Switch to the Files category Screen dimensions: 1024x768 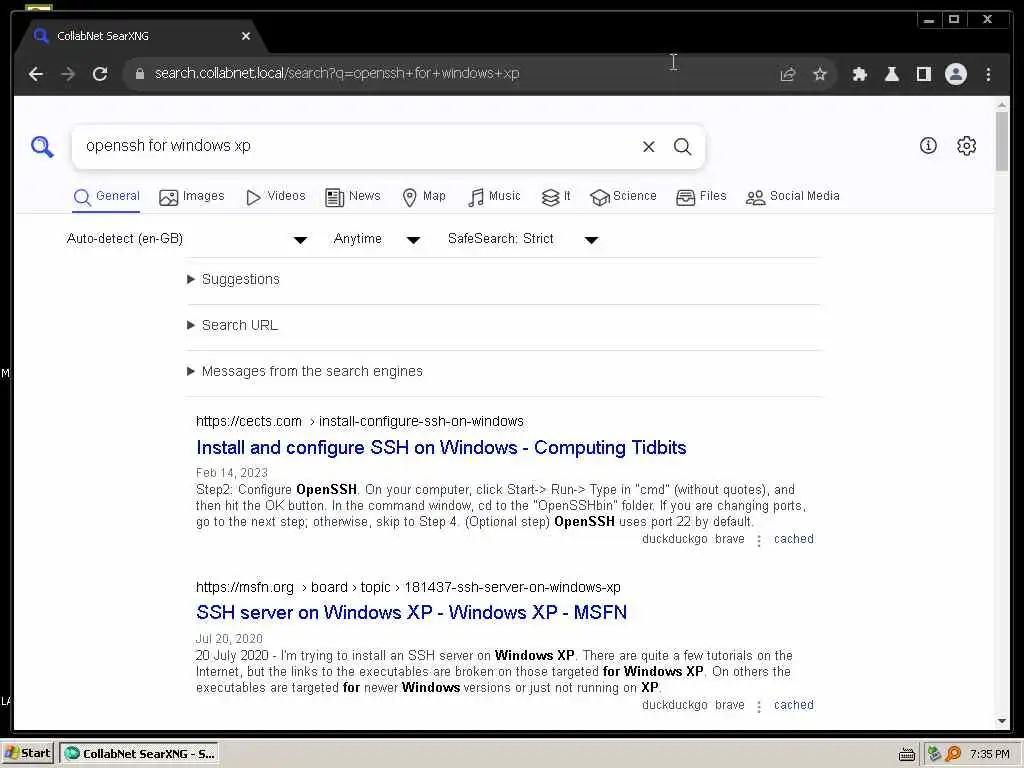point(701,197)
